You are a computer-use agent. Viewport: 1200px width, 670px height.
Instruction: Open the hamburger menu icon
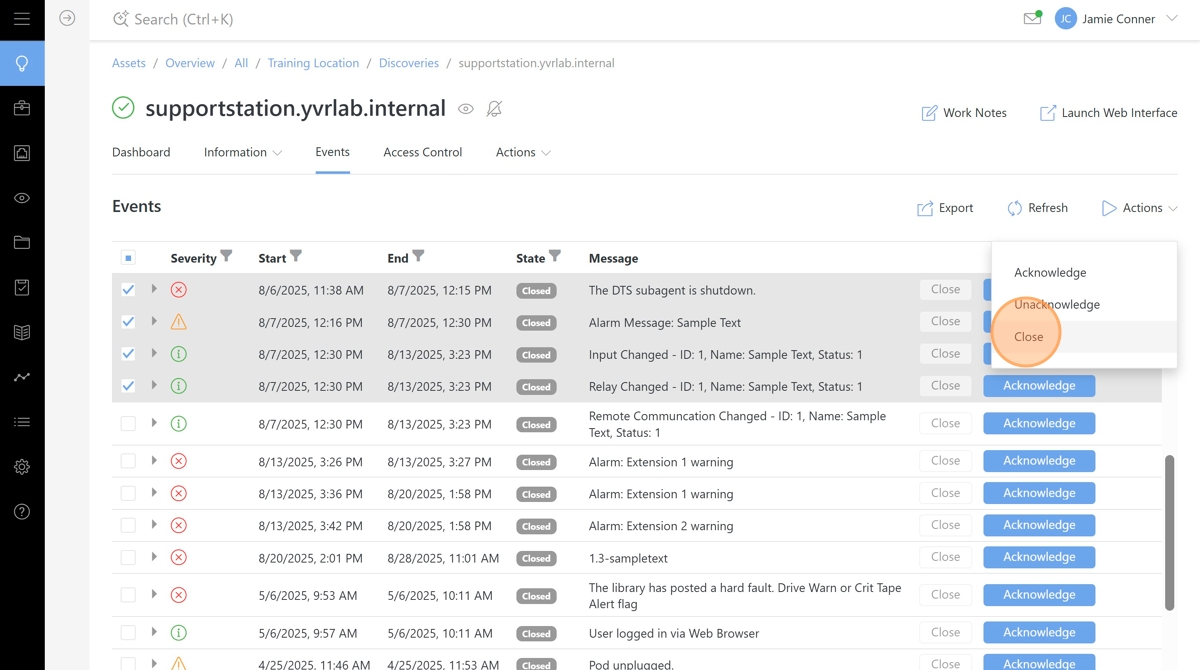[x=22, y=19]
